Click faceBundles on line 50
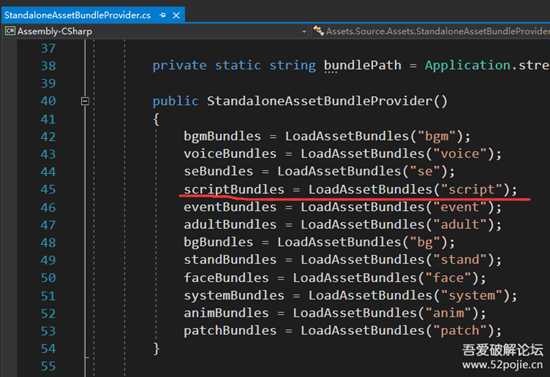 (226, 278)
